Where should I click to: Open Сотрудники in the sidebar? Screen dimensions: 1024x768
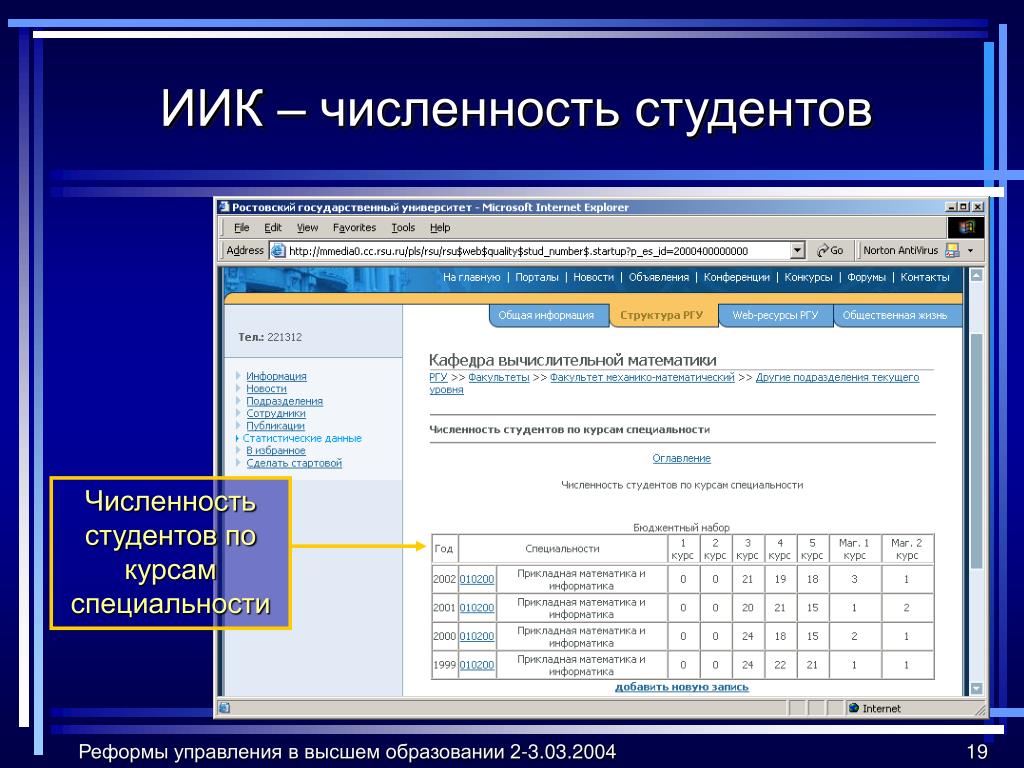(x=276, y=413)
